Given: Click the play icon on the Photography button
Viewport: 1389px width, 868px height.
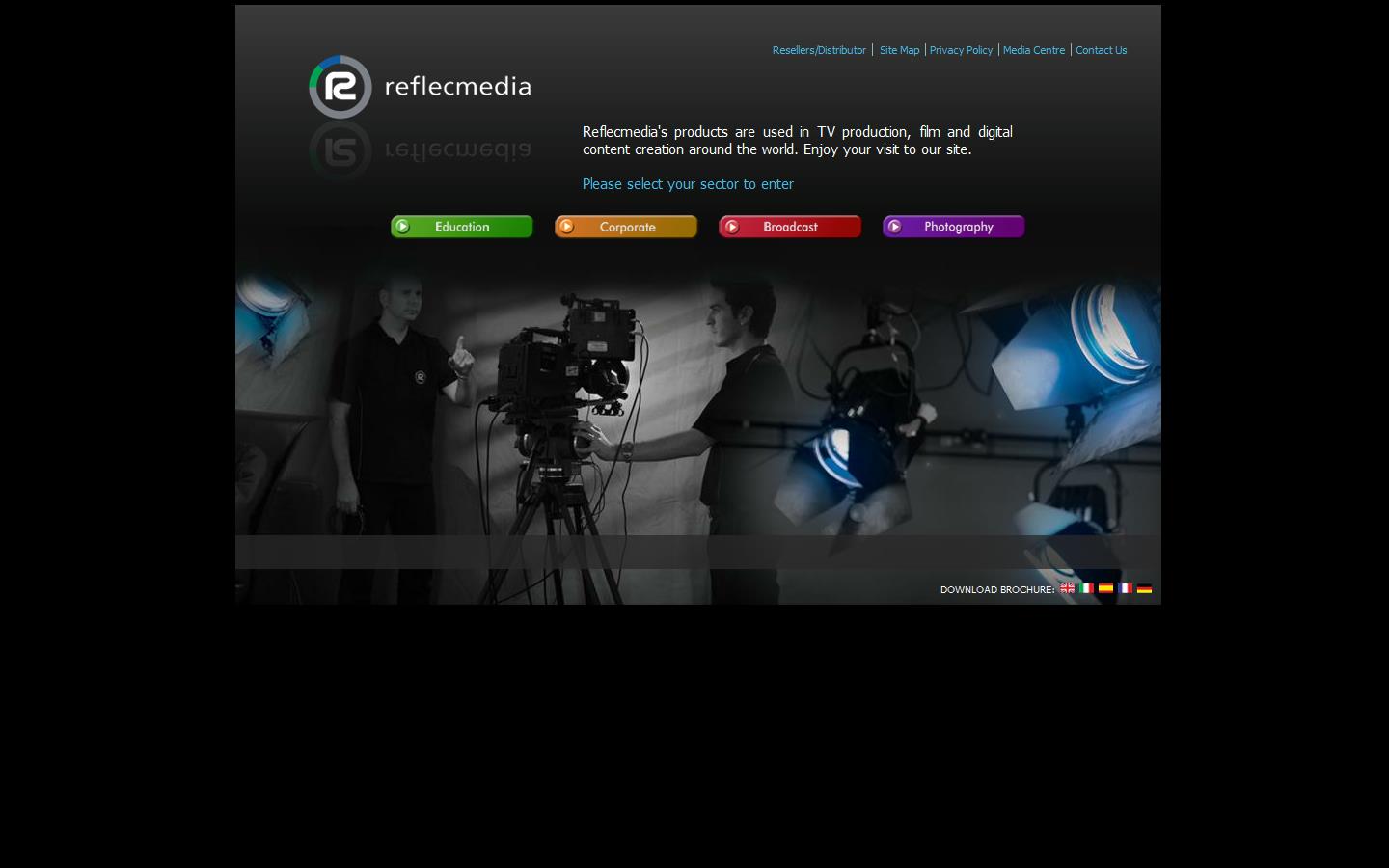Looking at the screenshot, I should [x=896, y=226].
